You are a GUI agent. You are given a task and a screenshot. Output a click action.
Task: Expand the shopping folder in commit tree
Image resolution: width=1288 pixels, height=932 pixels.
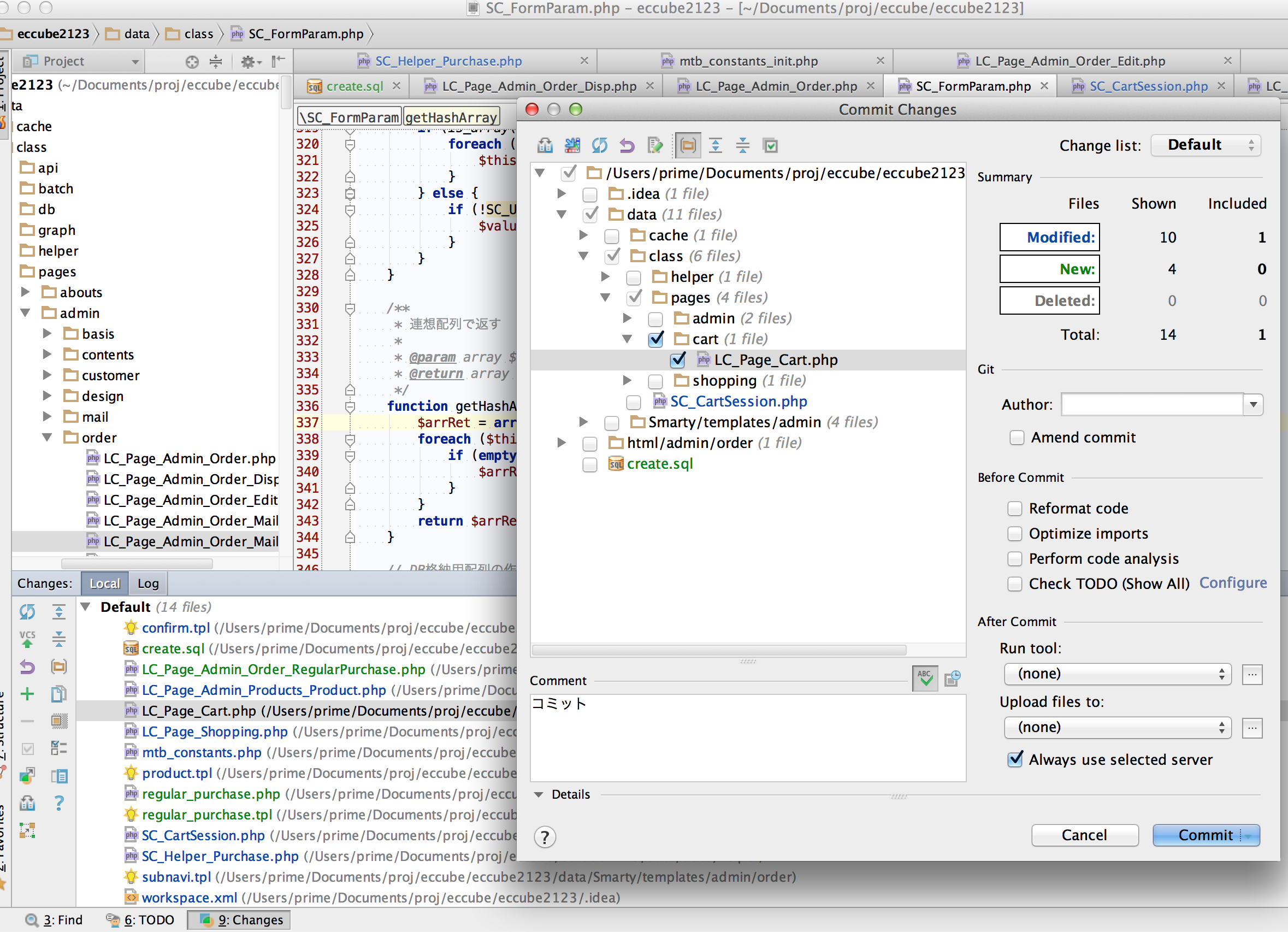pos(627,381)
